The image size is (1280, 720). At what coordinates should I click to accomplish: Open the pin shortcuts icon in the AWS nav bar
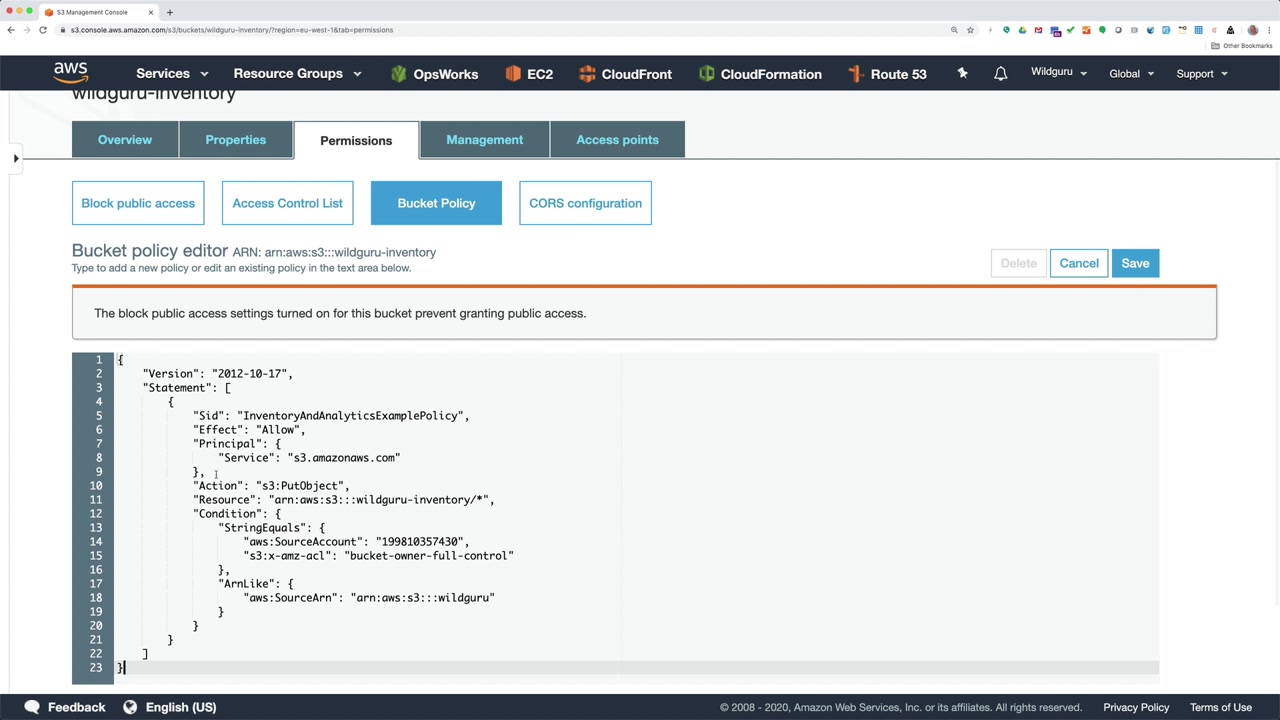(x=962, y=73)
